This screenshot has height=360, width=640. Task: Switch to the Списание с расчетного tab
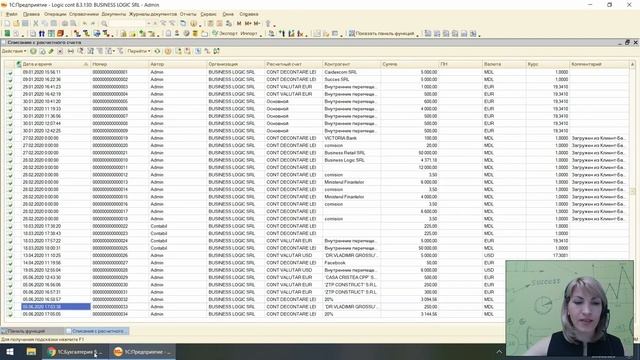coord(97,331)
